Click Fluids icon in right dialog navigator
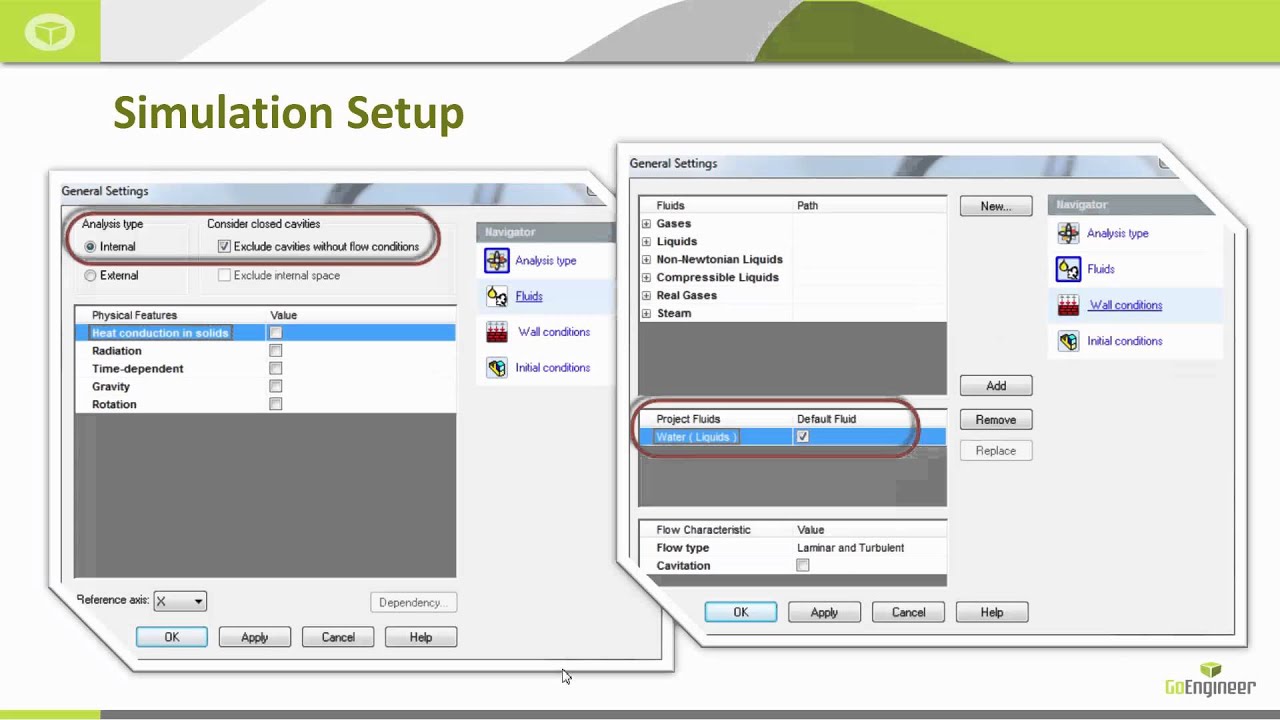Image resolution: width=1280 pixels, height=720 pixels. 1069,269
